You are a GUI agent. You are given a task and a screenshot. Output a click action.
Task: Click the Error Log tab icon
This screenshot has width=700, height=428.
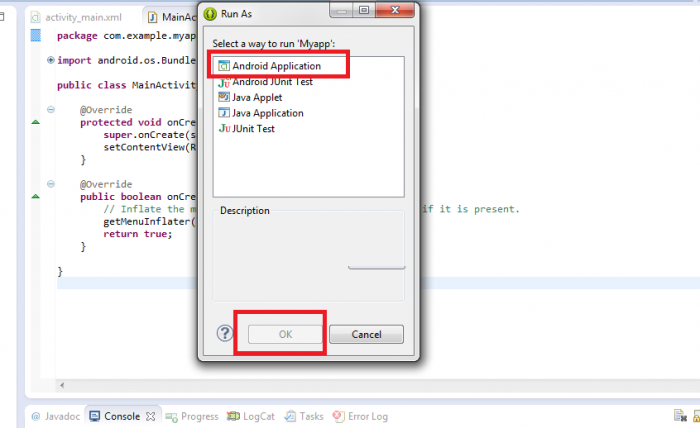pos(338,416)
